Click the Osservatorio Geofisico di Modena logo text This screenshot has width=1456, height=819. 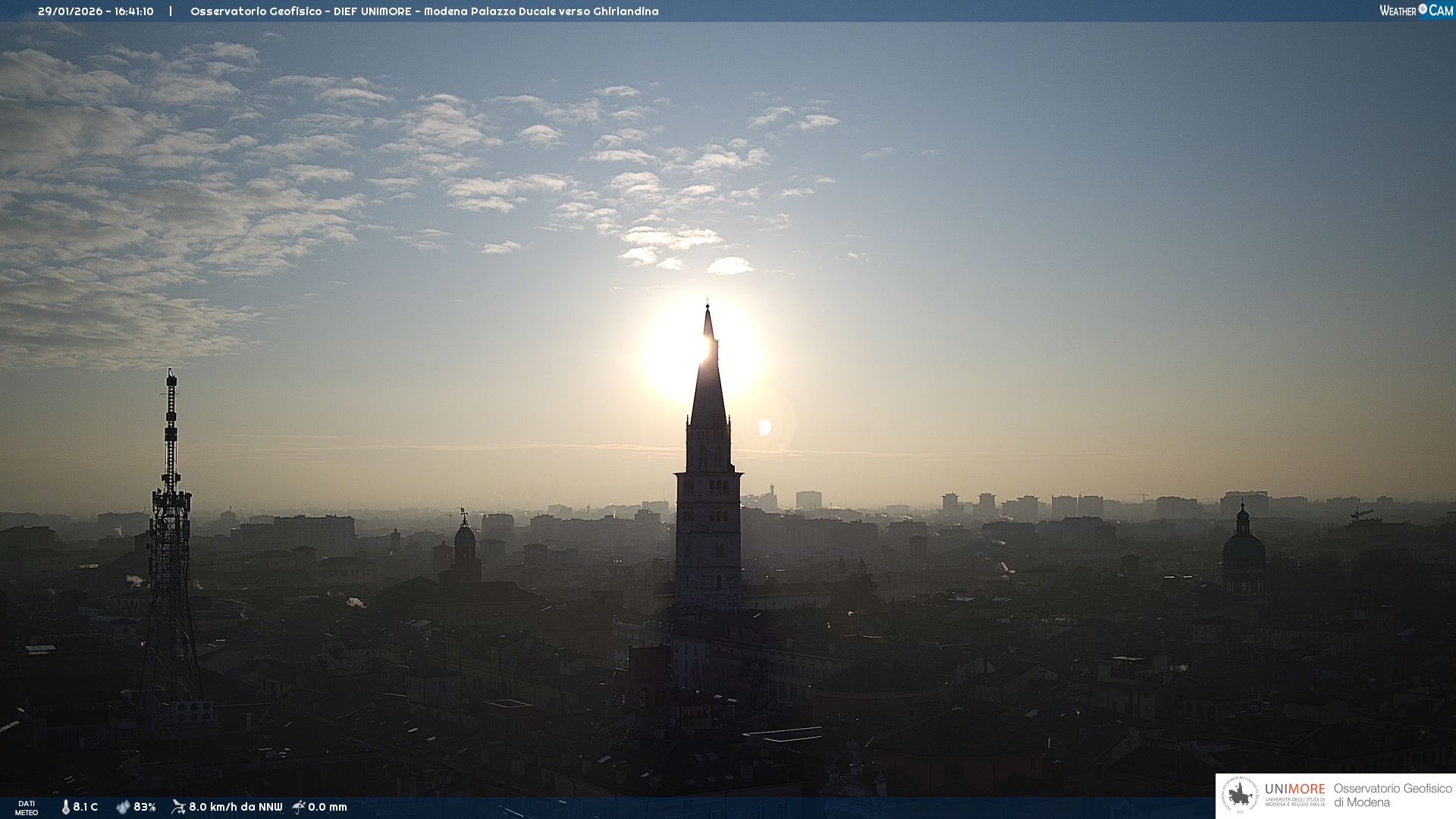pos(1392,795)
